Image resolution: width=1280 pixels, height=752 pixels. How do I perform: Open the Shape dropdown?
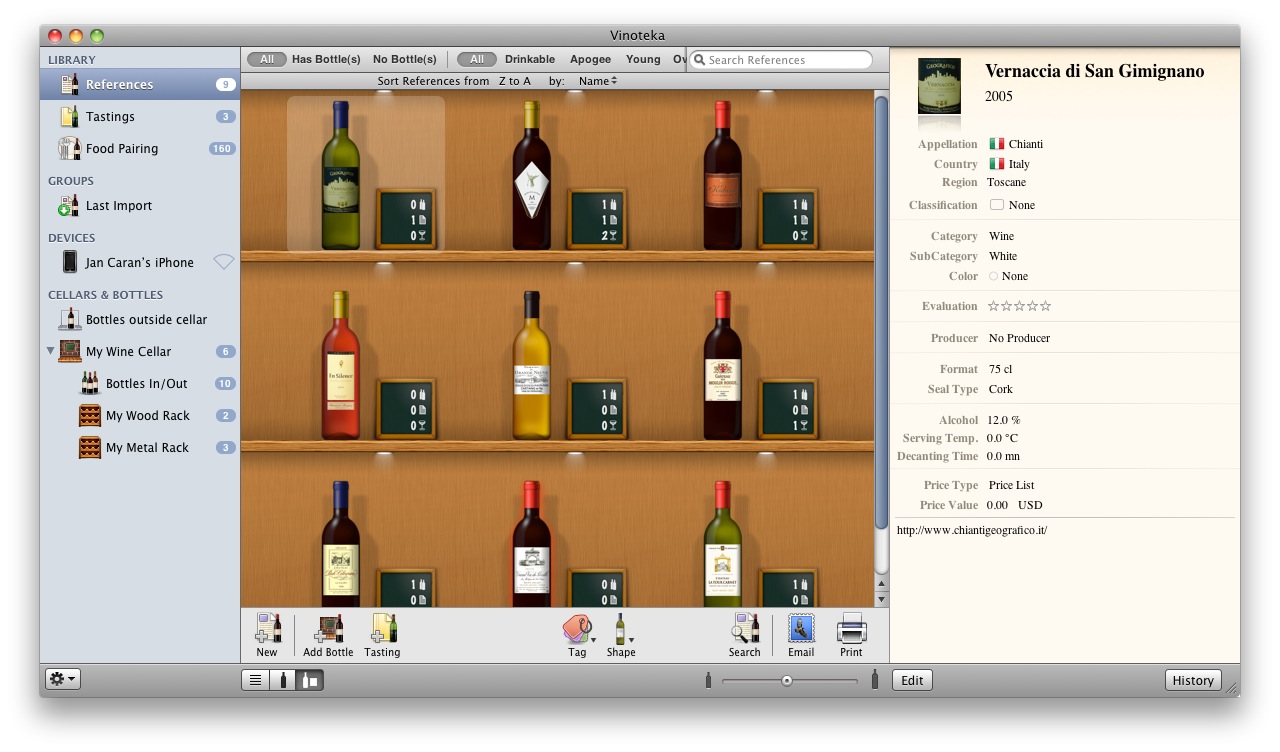click(x=621, y=632)
